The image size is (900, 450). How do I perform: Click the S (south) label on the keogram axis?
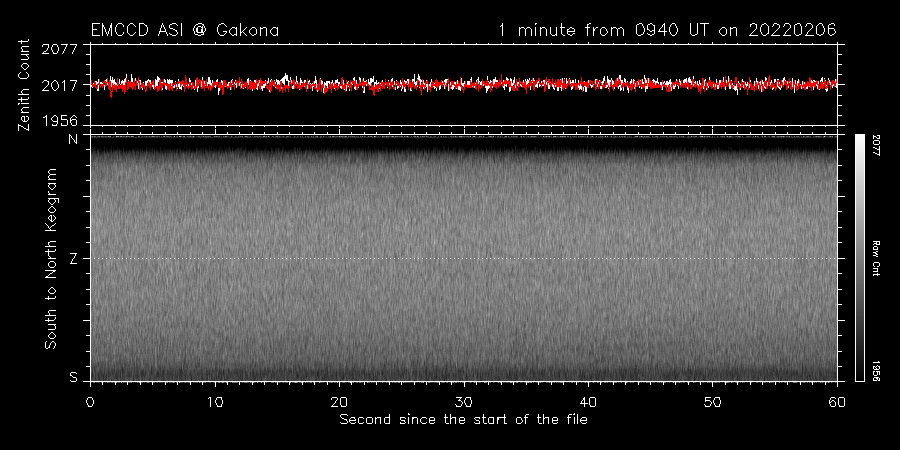coord(72,377)
